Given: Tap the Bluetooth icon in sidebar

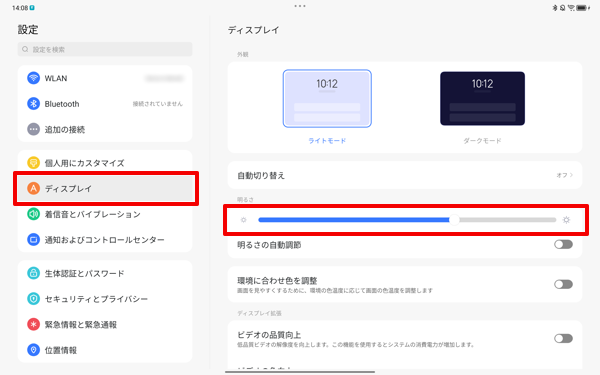Looking at the screenshot, I should tap(33, 104).
